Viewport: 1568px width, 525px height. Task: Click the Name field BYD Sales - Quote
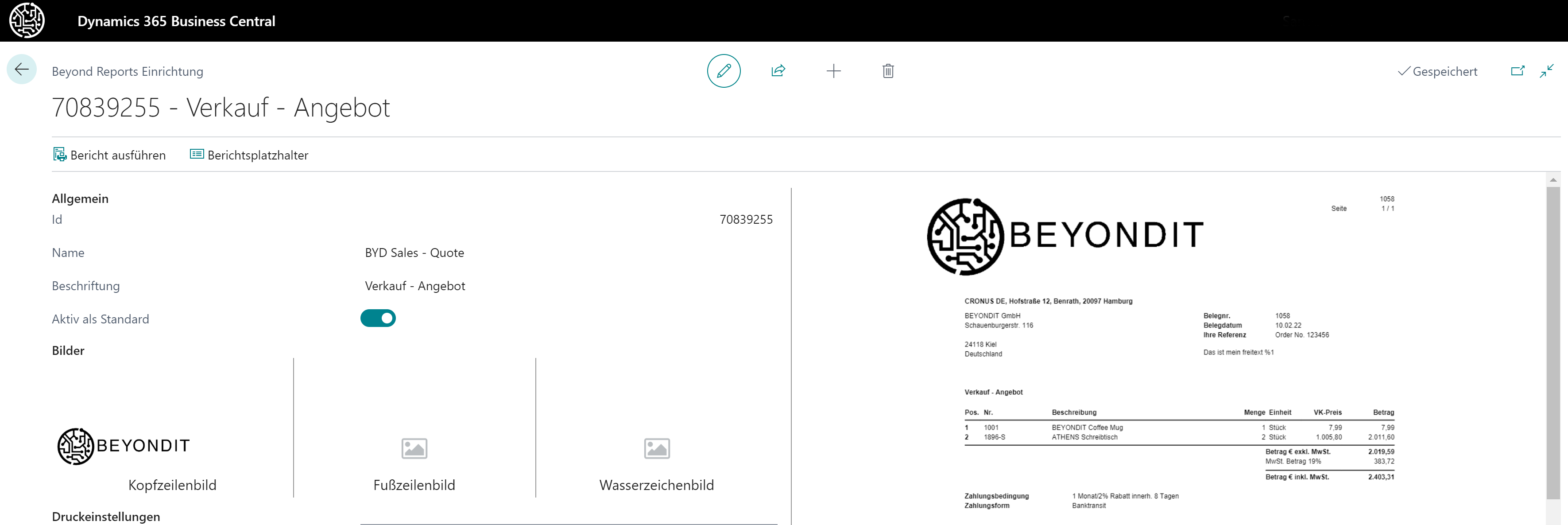tap(414, 253)
